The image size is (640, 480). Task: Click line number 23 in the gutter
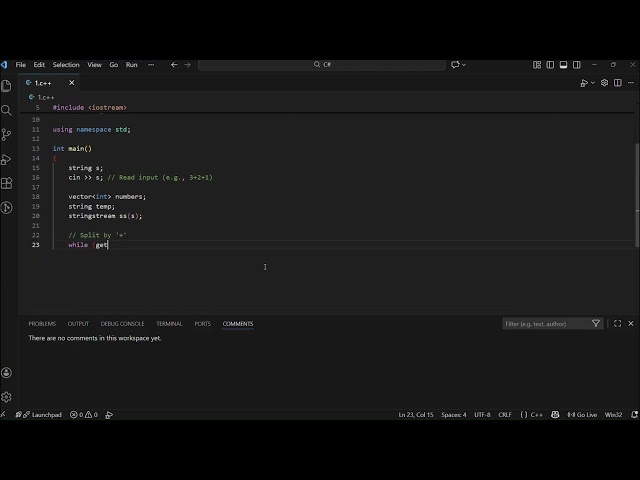point(36,245)
